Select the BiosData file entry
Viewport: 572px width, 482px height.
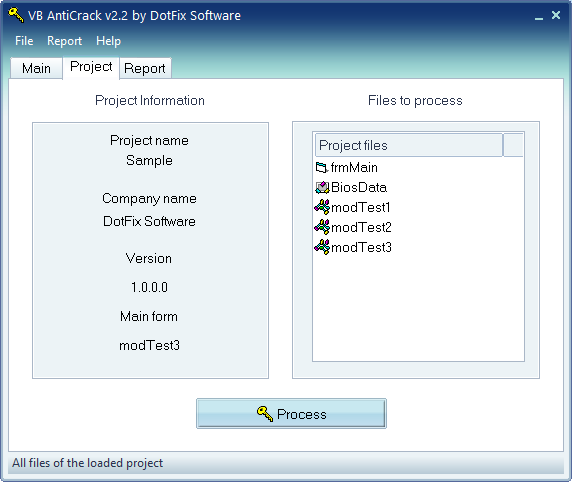click(x=359, y=188)
